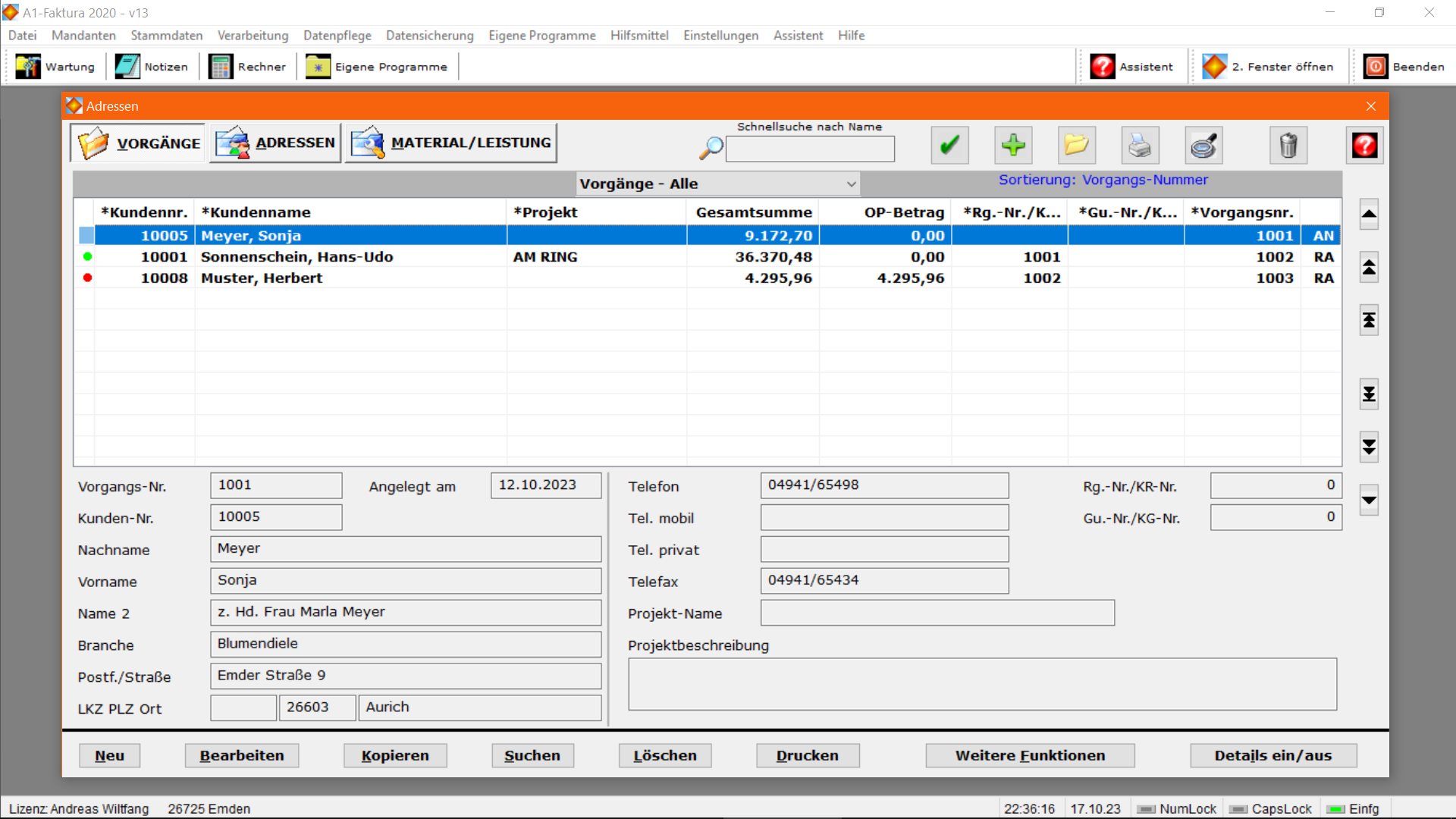Viewport: 1456px width, 819px height.
Task: Click the Angelegt am date field
Action: tap(546, 485)
